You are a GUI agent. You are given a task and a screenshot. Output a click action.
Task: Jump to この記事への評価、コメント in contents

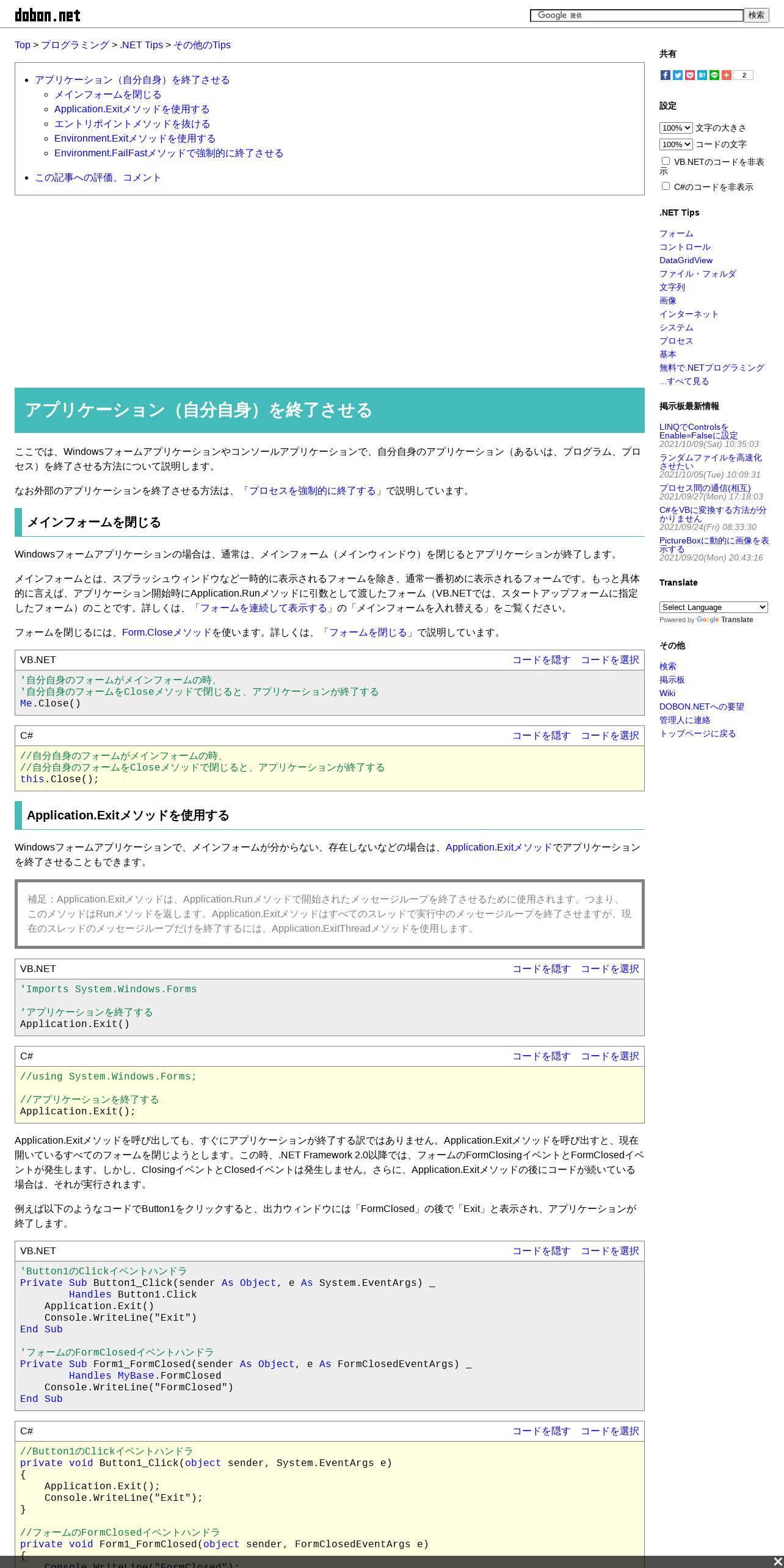98,178
